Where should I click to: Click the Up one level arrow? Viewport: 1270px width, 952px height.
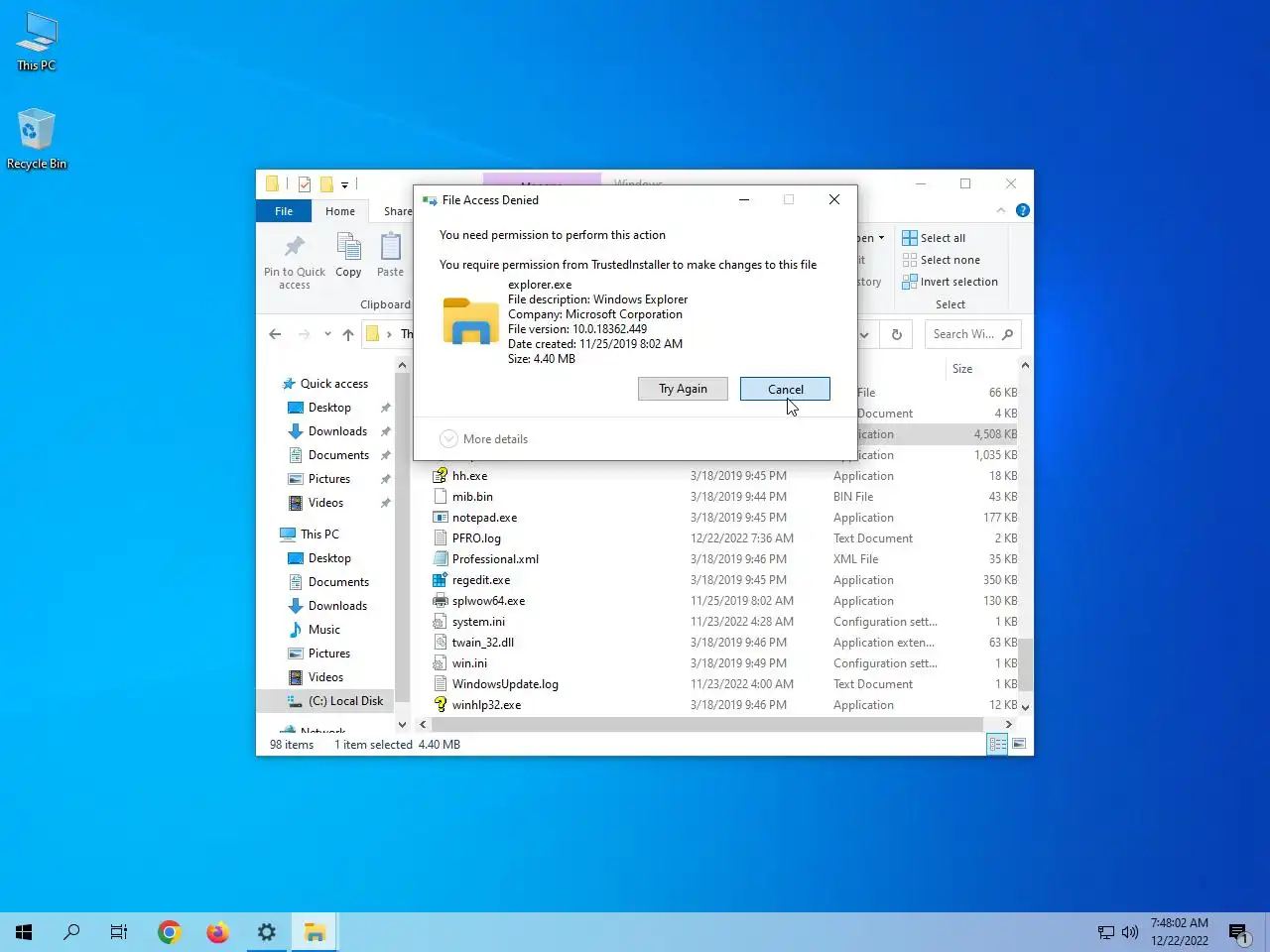pyautogui.click(x=348, y=334)
